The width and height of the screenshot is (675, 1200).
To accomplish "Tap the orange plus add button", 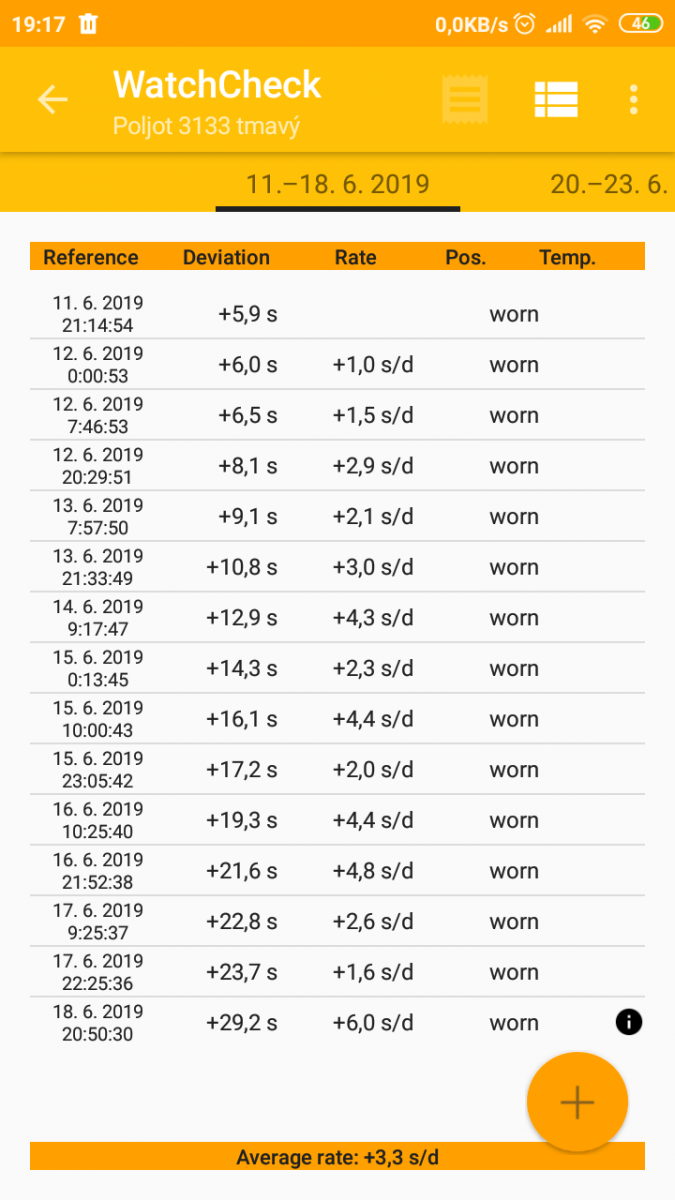I will (577, 1102).
